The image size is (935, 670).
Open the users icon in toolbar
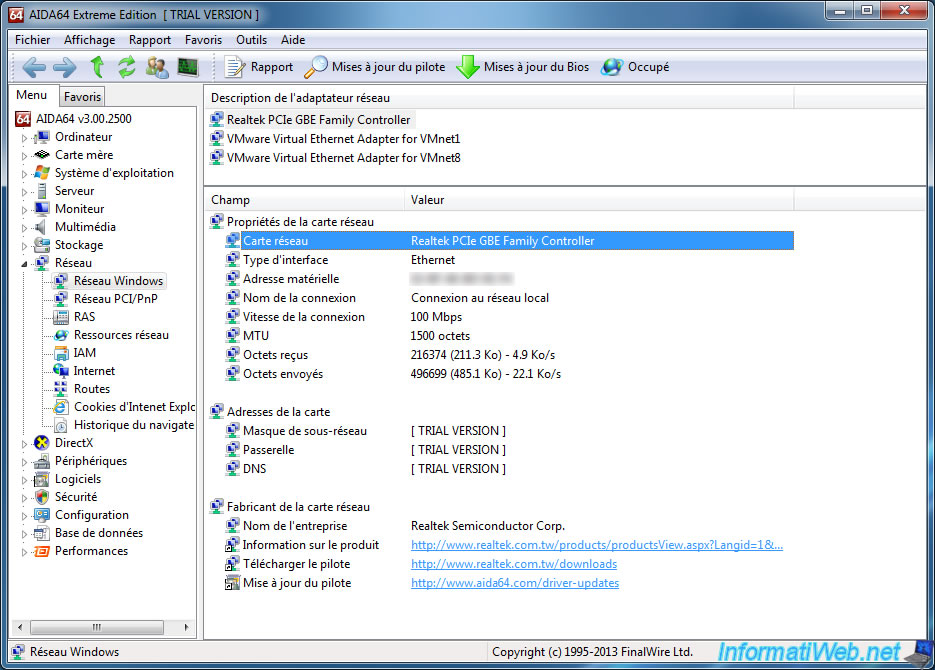[x=157, y=67]
